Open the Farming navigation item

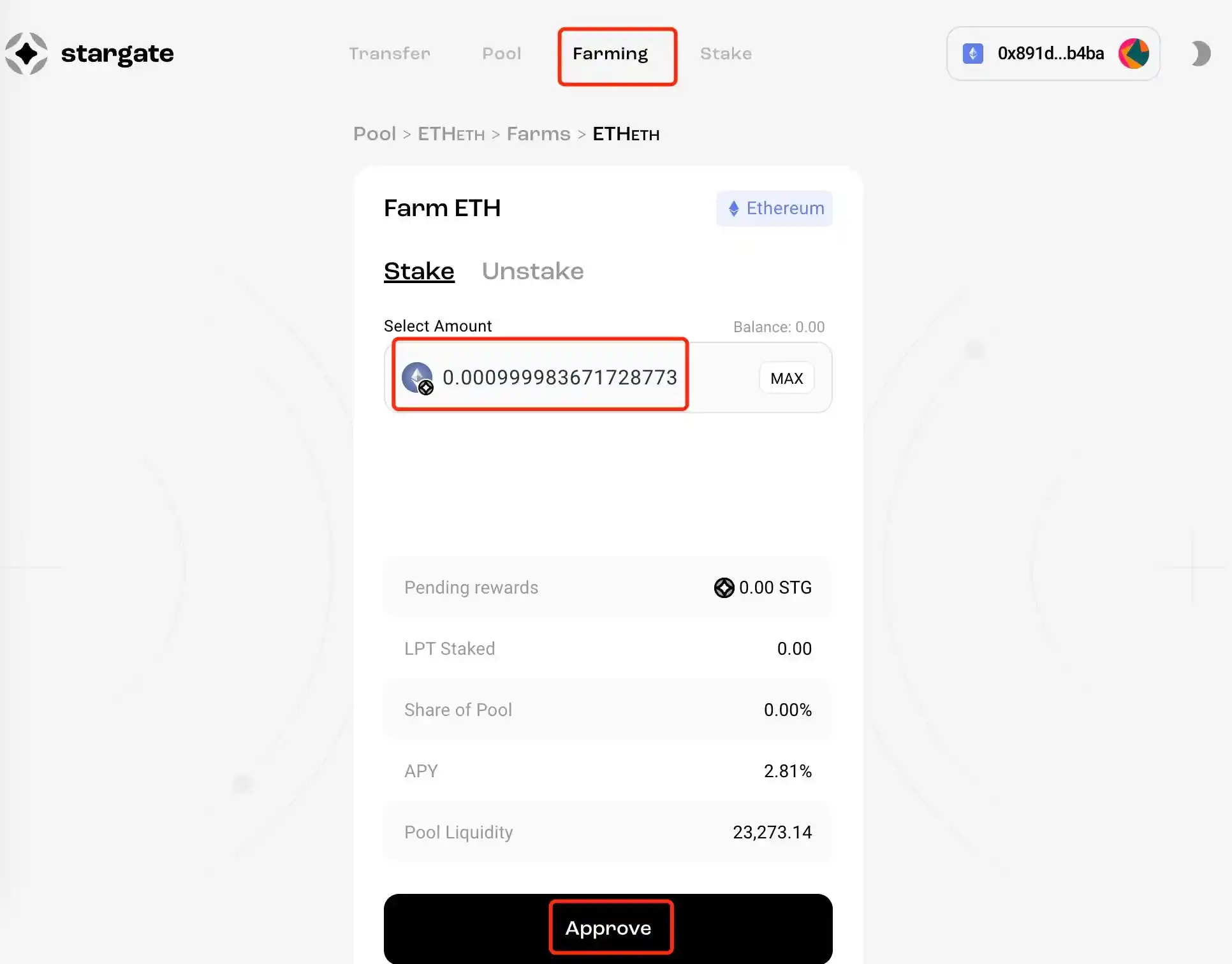pos(610,54)
